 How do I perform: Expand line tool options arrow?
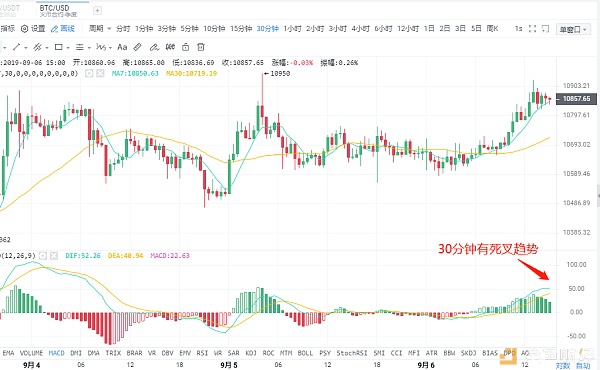pos(26,48)
